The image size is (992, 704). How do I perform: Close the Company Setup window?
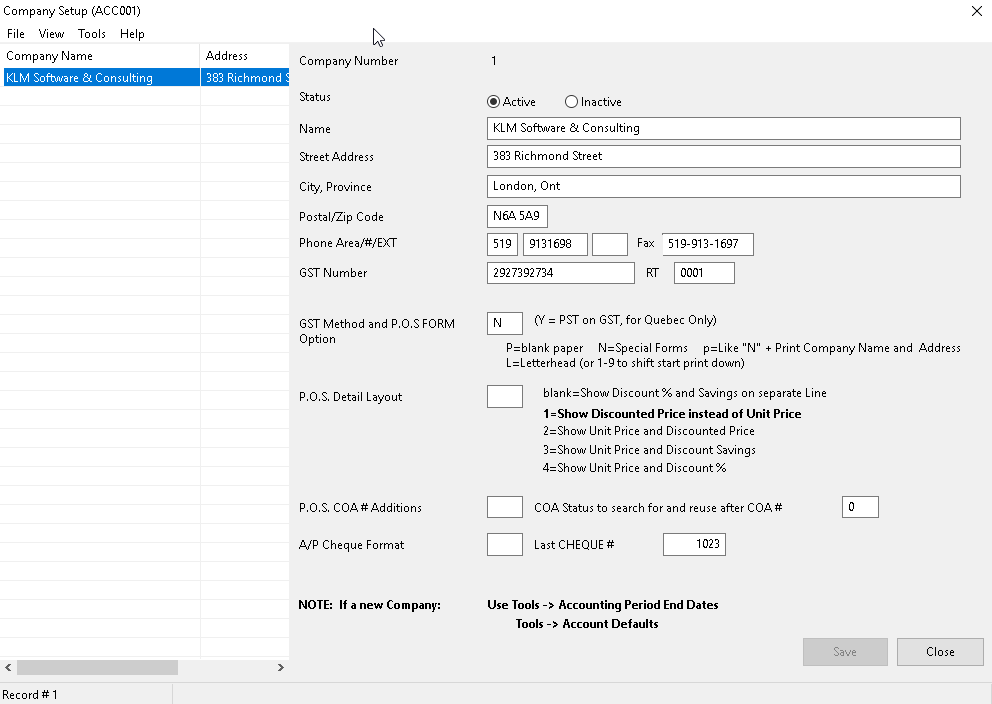point(977,11)
